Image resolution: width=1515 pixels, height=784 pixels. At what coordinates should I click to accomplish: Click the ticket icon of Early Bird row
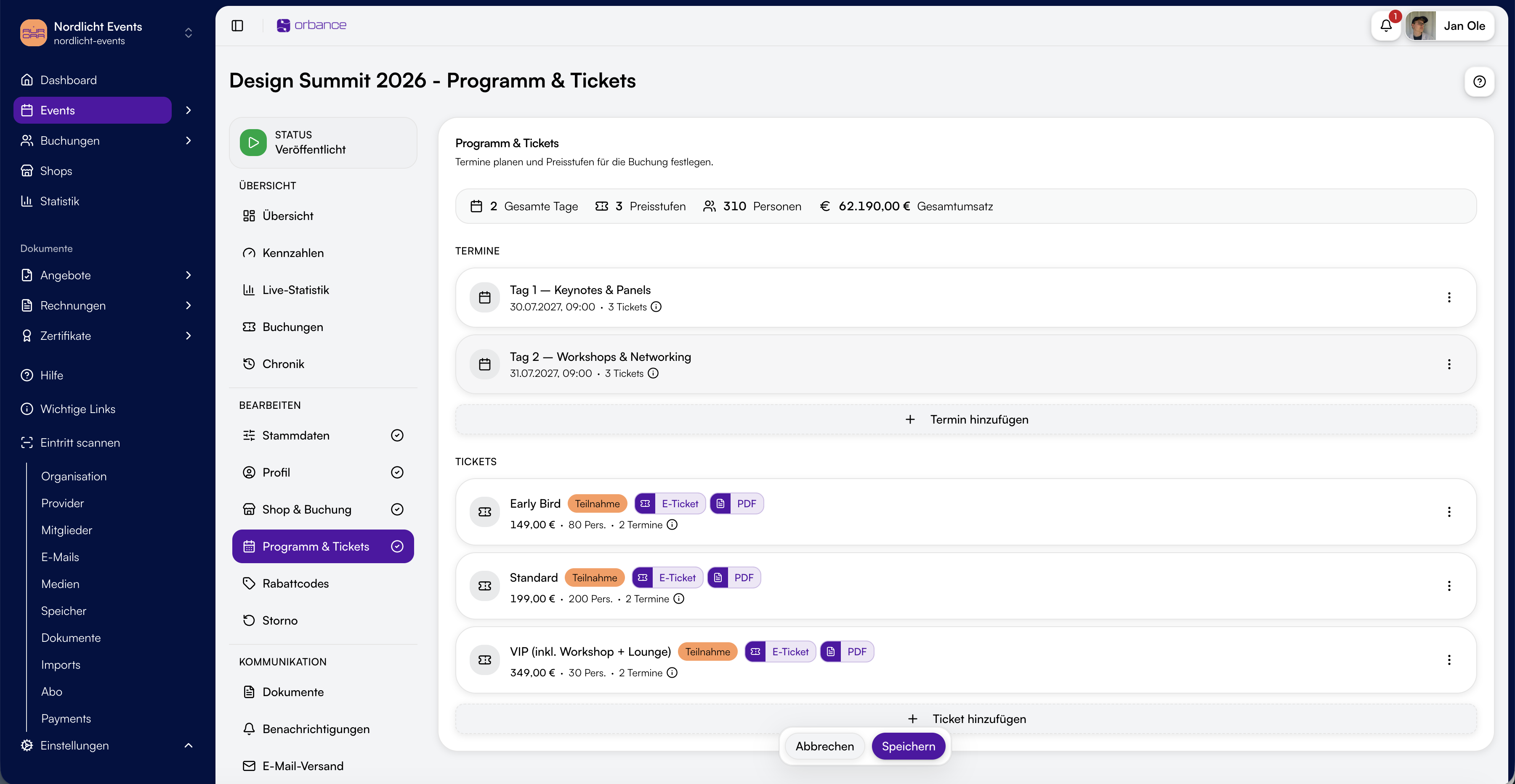485,512
